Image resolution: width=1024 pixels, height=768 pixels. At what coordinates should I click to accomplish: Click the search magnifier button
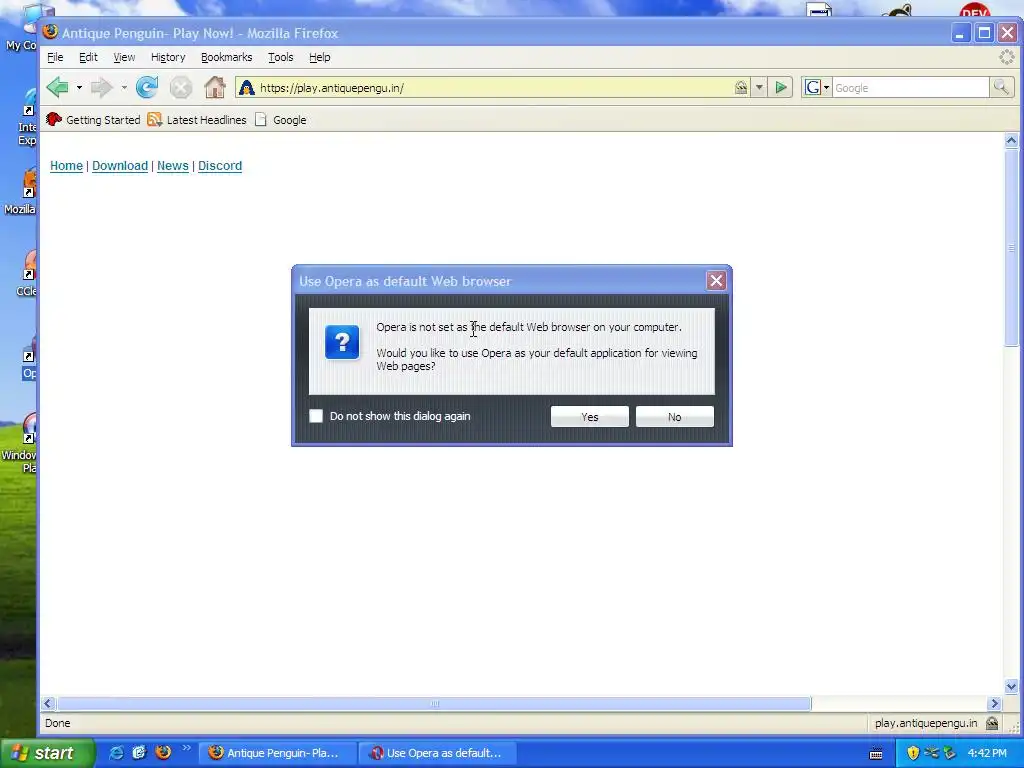click(x=1000, y=87)
